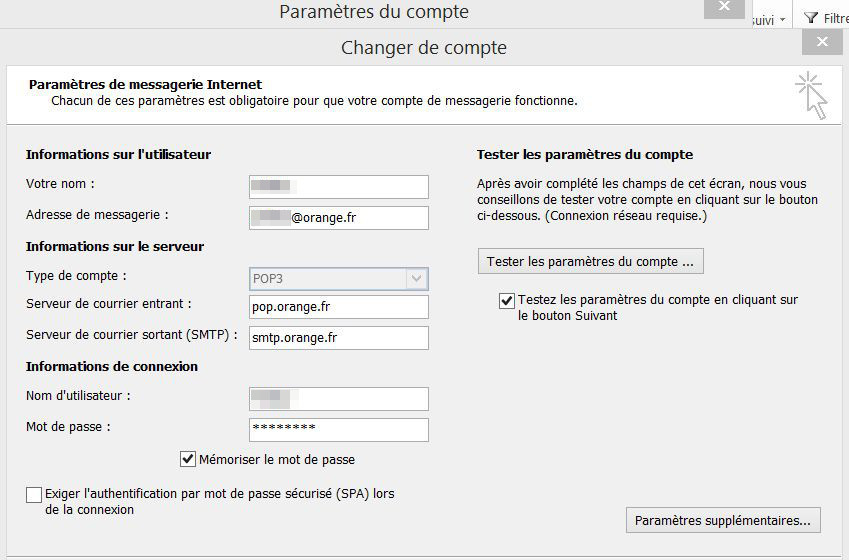Click the Paramètres de messagerie Internet heading
The width and height of the screenshot is (849, 560).
145,85
